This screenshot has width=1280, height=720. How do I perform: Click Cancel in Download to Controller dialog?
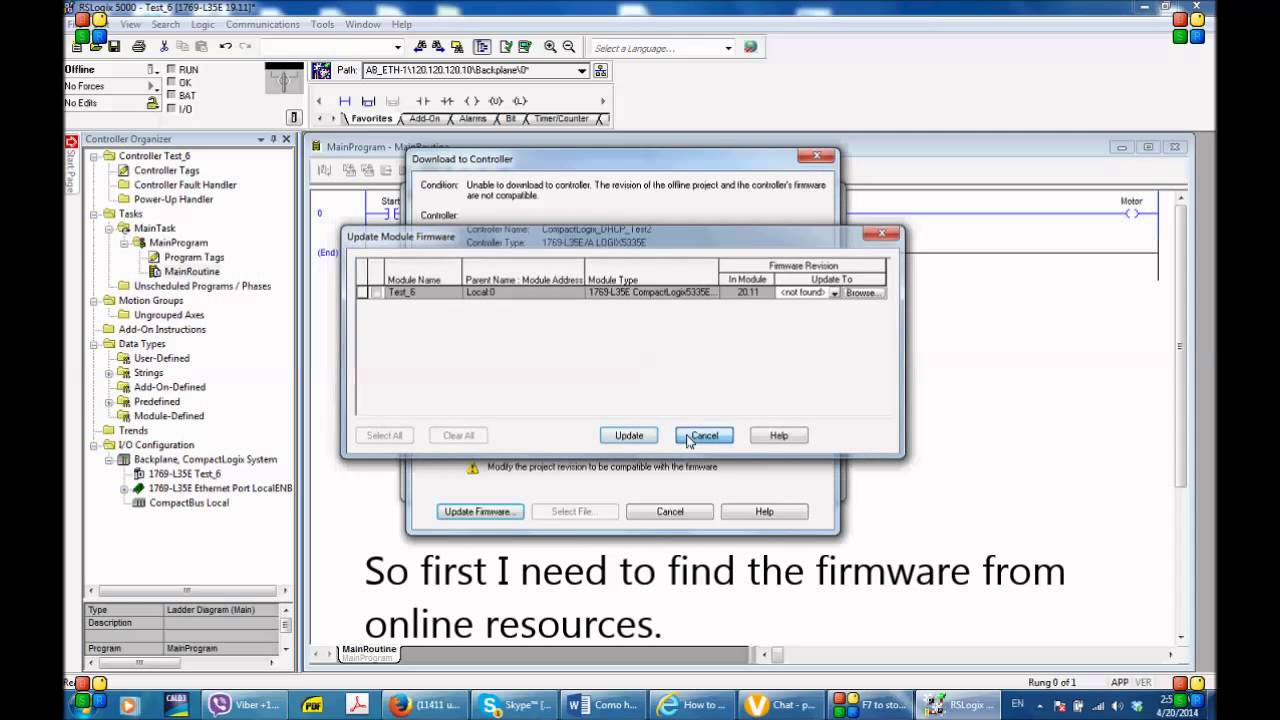point(670,511)
